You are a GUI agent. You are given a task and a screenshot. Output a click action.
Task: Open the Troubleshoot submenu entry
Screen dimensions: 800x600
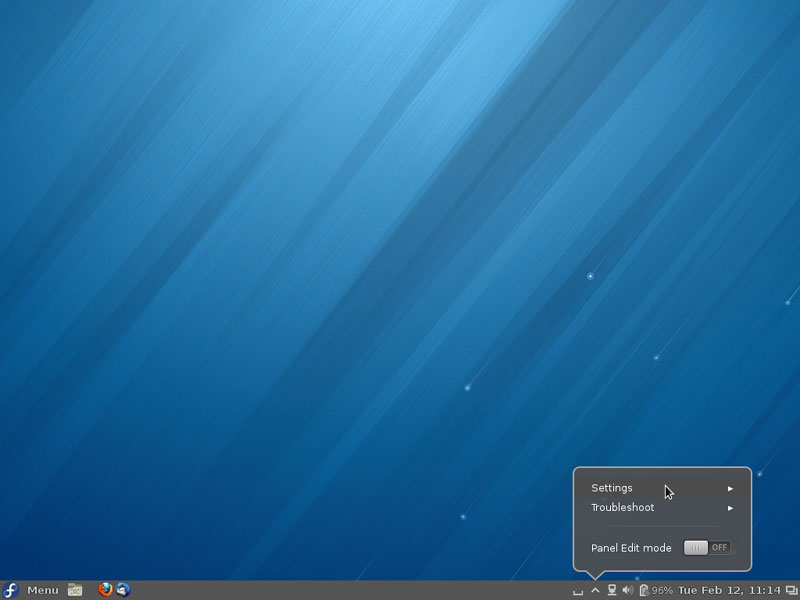[x=662, y=508]
